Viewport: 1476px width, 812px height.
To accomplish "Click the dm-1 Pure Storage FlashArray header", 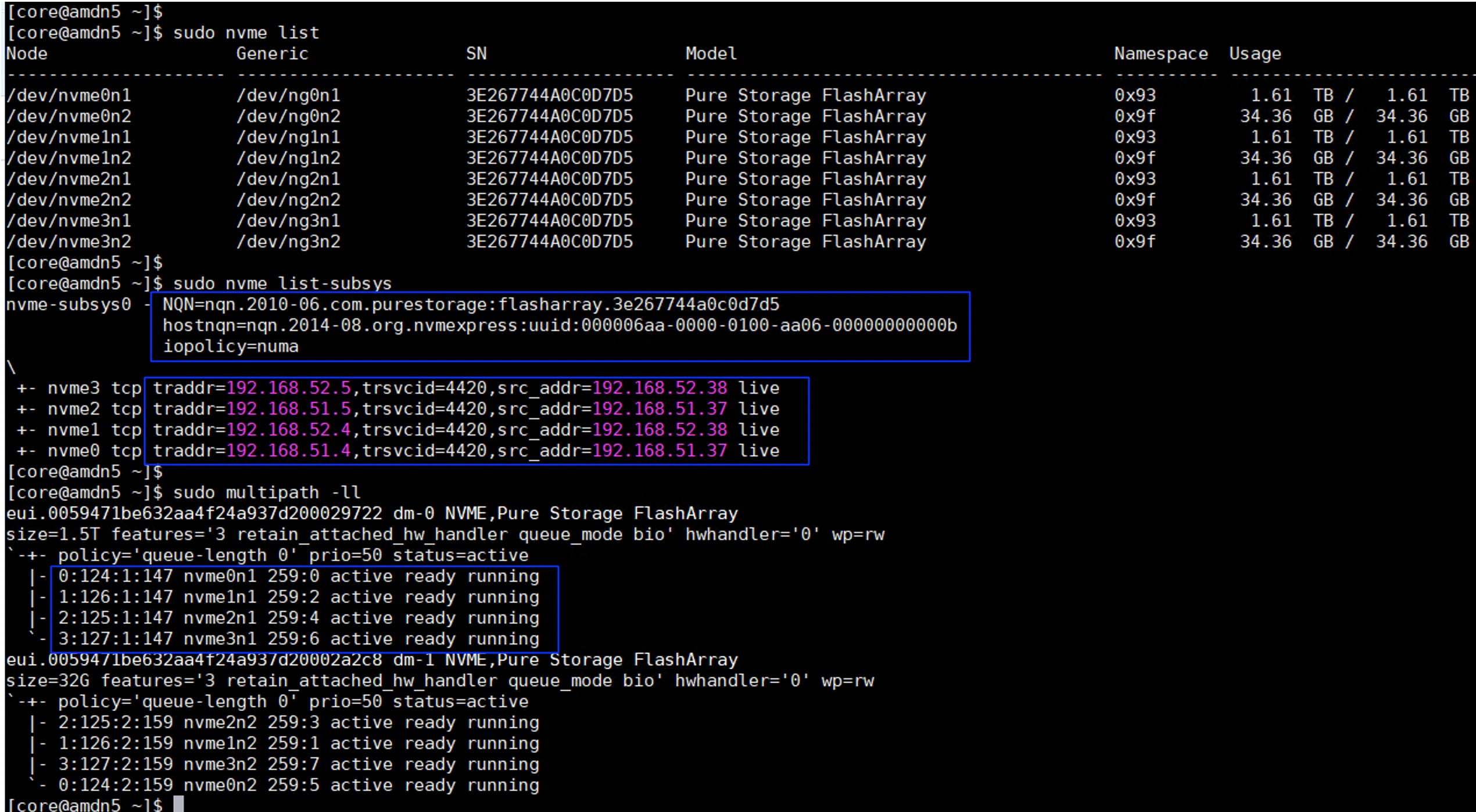I will click(372, 659).
